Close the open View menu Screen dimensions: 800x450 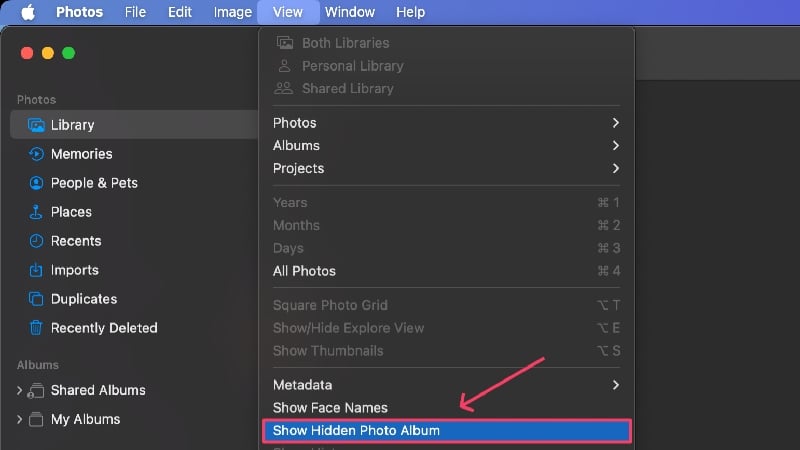(x=288, y=12)
